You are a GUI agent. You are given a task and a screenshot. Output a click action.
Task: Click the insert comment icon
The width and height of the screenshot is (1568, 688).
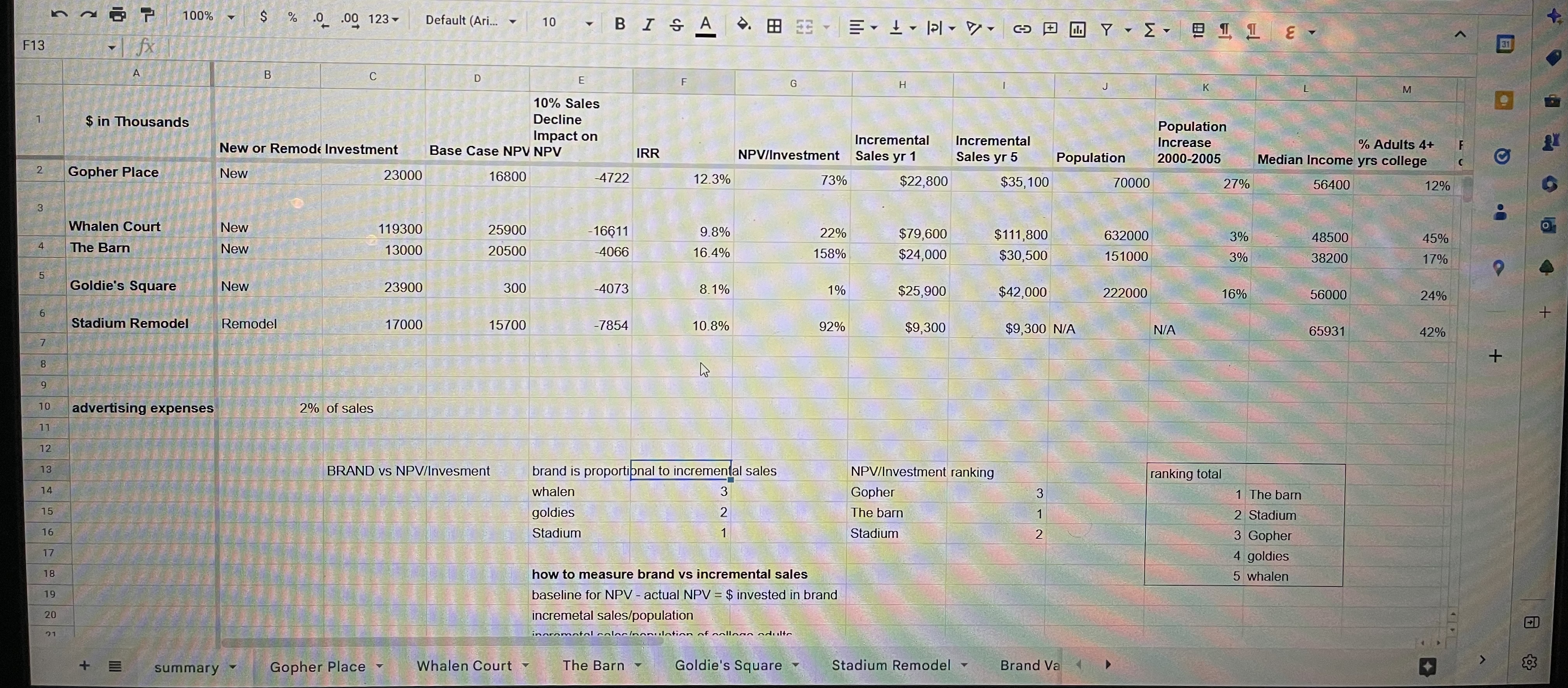(1050, 29)
